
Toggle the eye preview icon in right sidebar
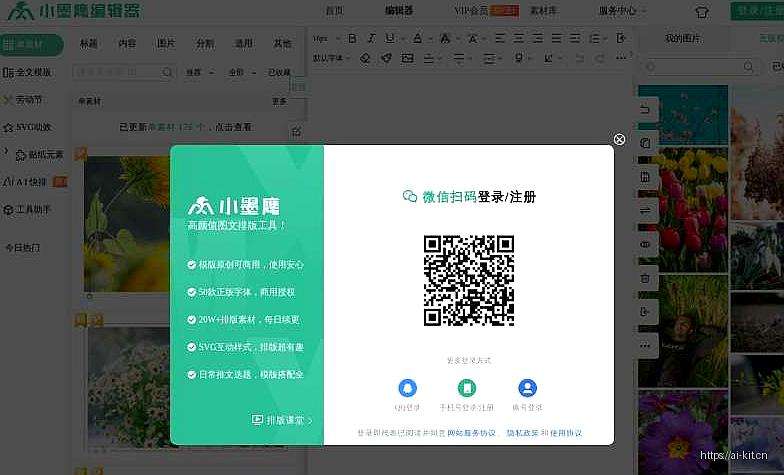click(x=645, y=244)
